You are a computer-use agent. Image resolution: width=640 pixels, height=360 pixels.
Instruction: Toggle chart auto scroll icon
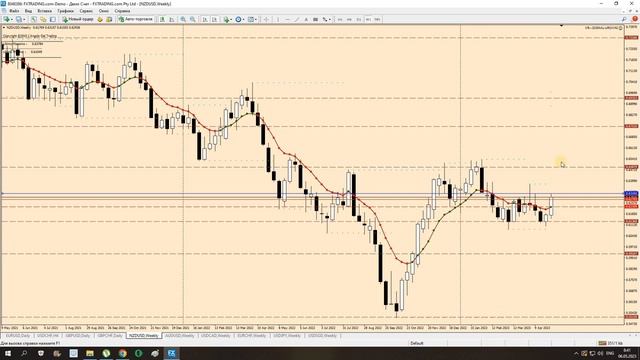pyautogui.click(x=205, y=19)
